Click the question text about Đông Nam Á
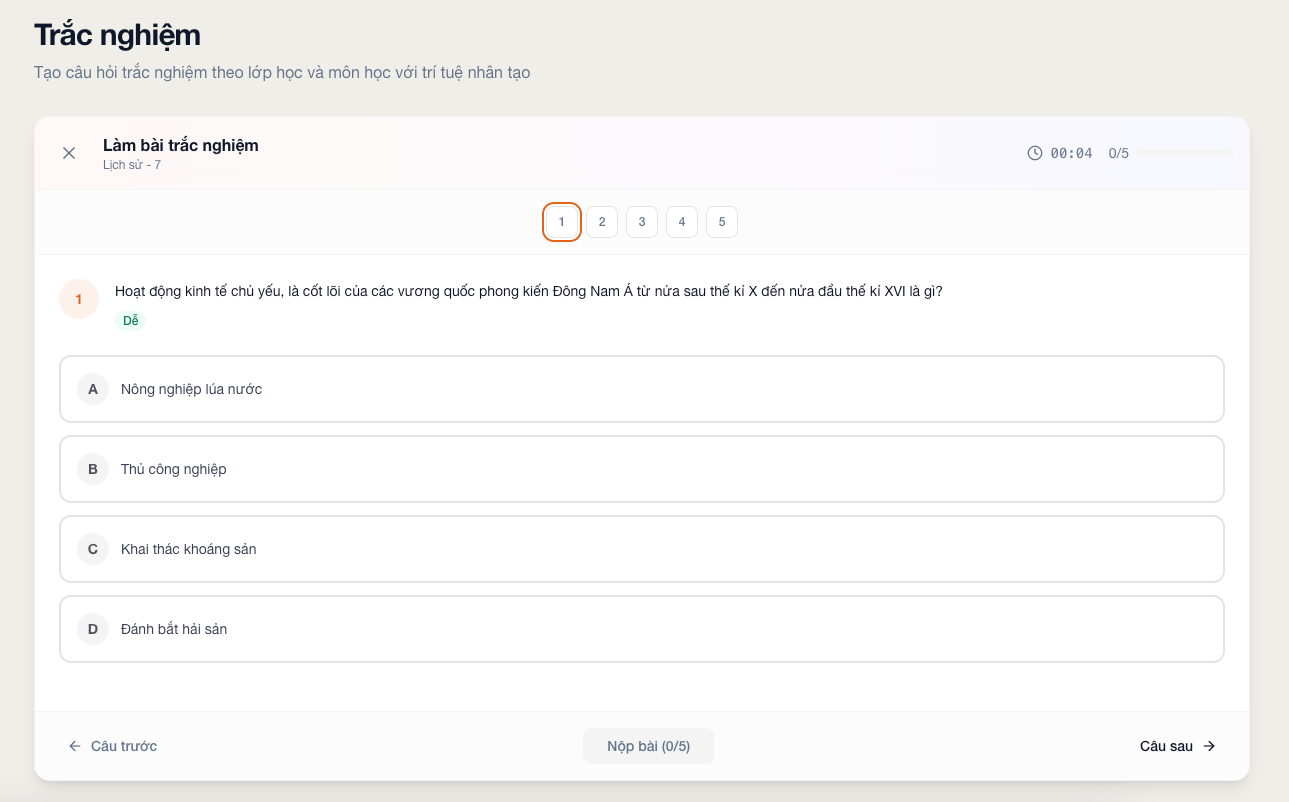 pyautogui.click(x=529, y=291)
